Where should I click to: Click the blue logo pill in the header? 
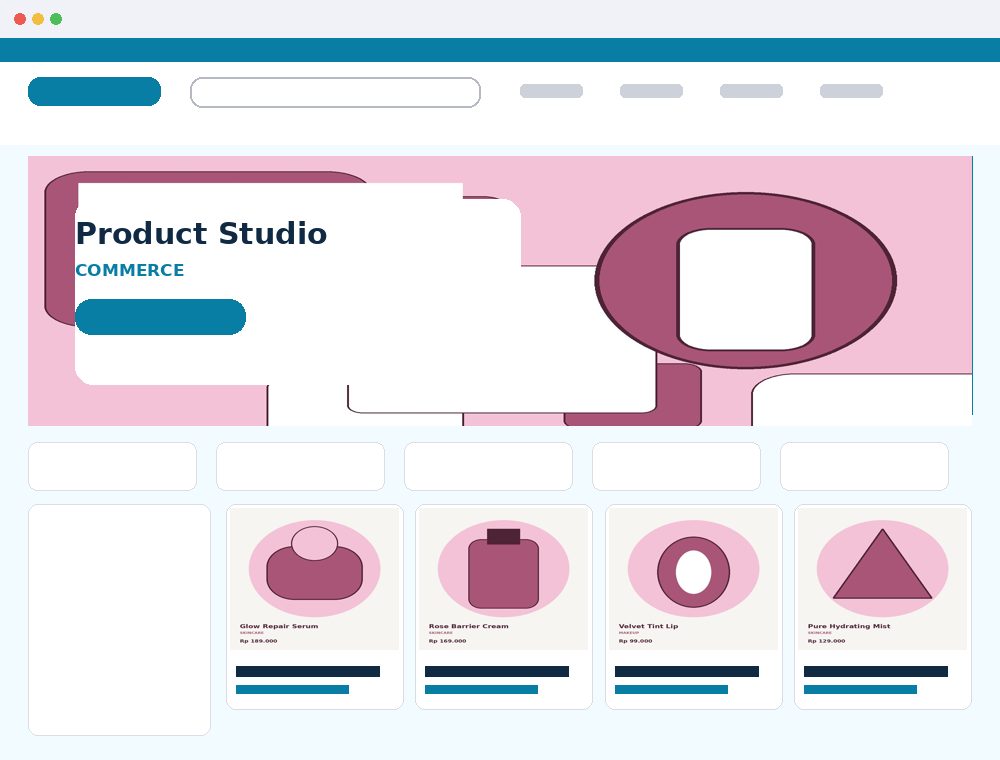[94, 91]
